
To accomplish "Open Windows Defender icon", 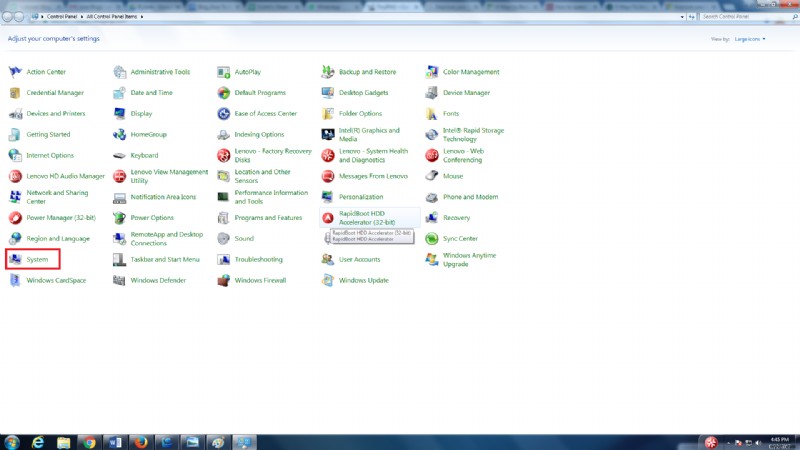I will pos(119,281).
